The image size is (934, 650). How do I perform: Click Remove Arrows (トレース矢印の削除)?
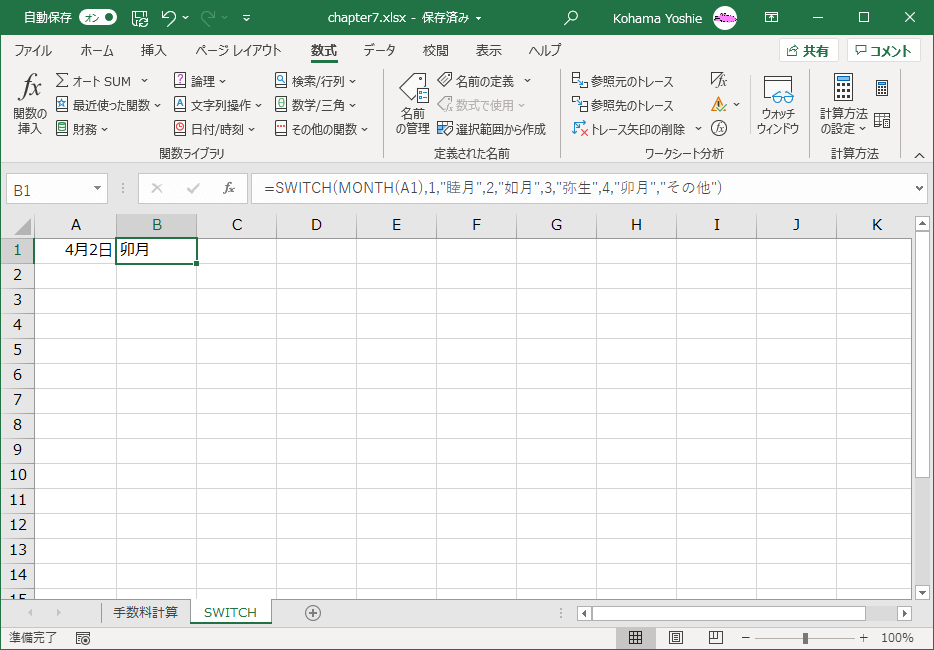[628, 129]
